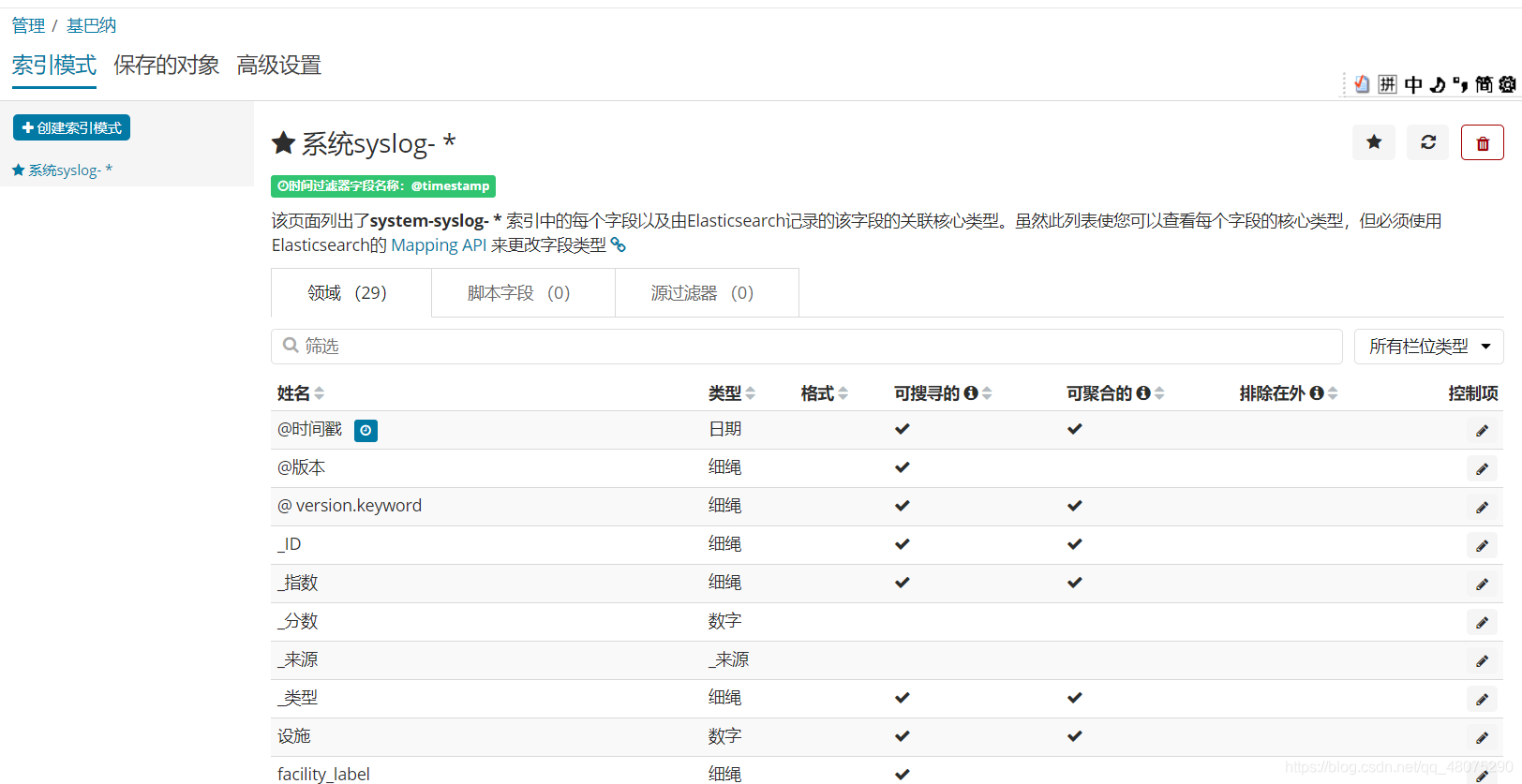Sort table by 类型 column arrows
The height and width of the screenshot is (784, 1522).
[751, 393]
